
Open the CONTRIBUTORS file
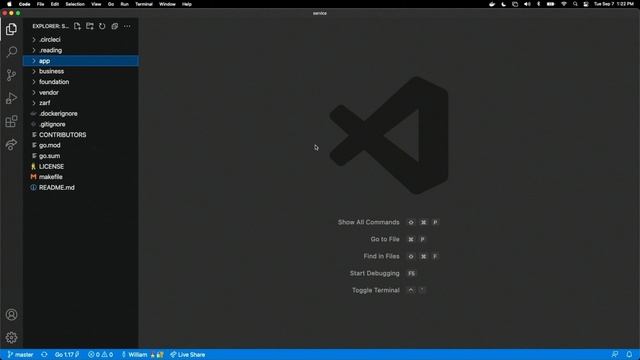coord(81,135)
